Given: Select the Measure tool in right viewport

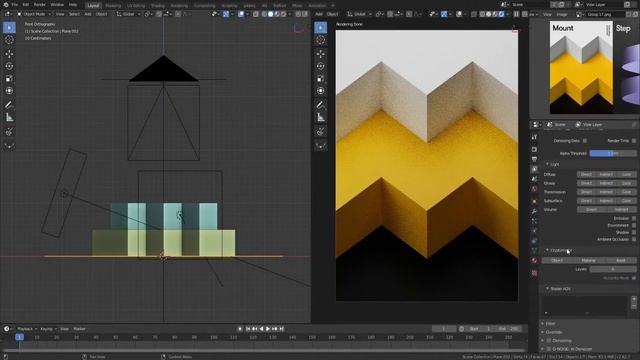Looking at the screenshot, I should pyautogui.click(x=321, y=118).
